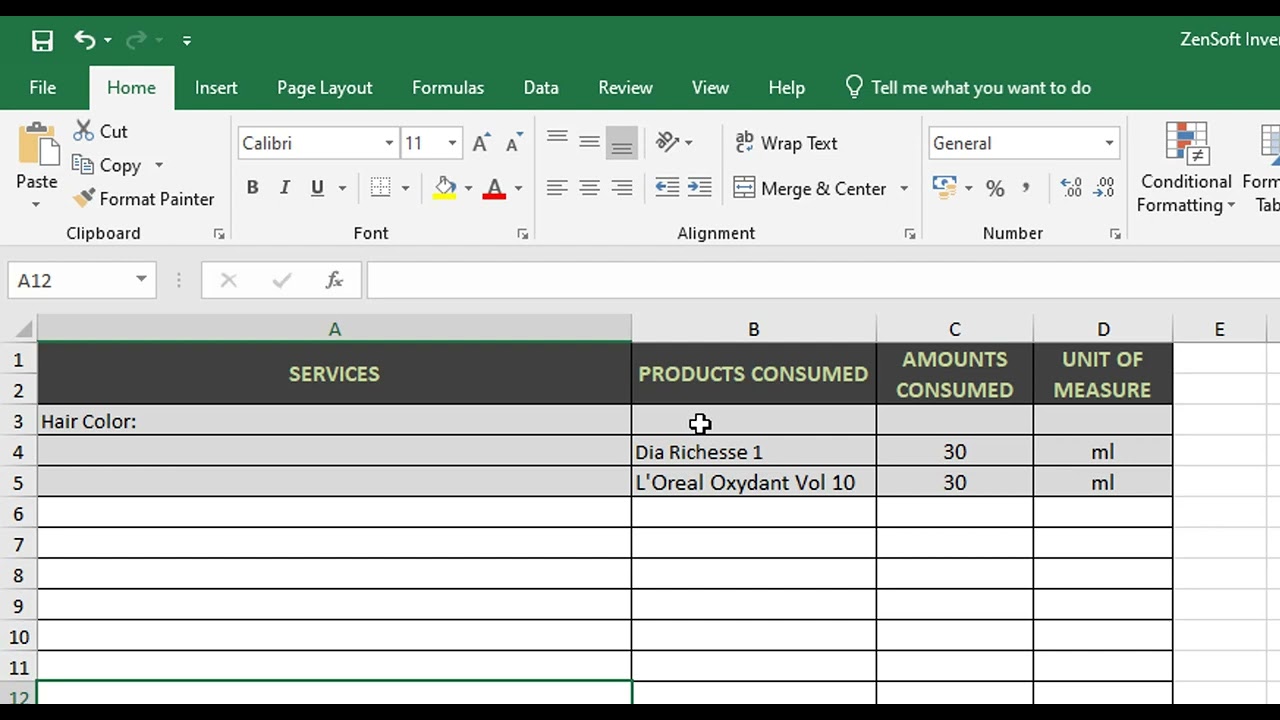Click the Redo arrow icon
1280x720 pixels.
[x=137, y=40]
